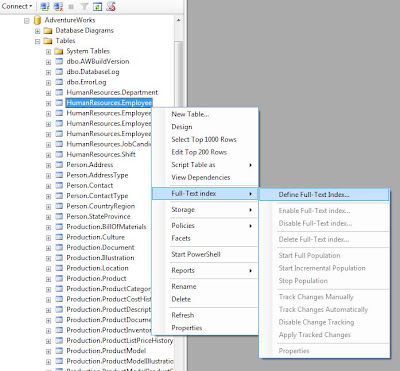
Task: Expand the Person.AddressType table node
Action: pyautogui.click(x=48, y=176)
